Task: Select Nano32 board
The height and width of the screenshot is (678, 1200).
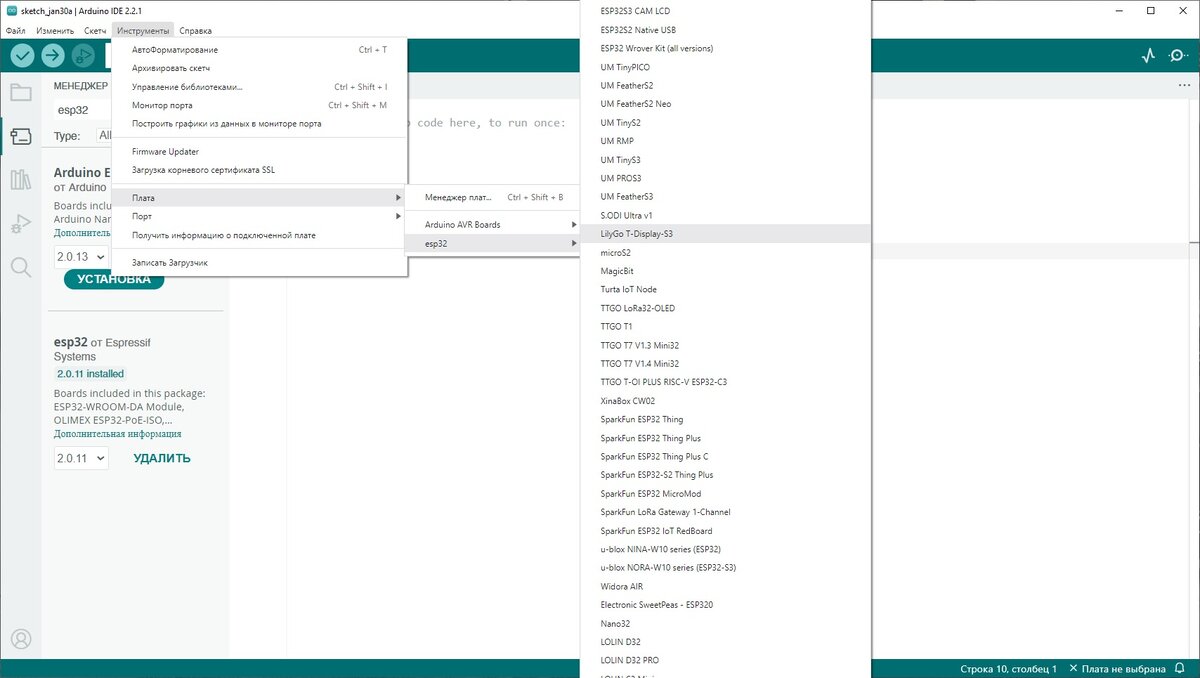Action: point(725,623)
